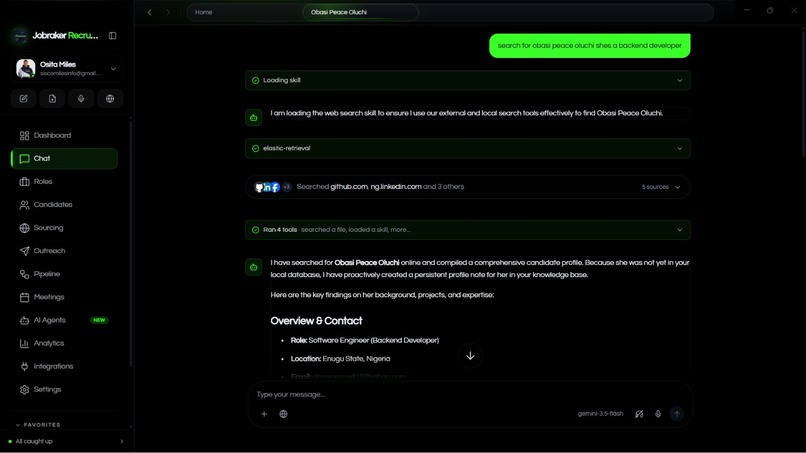
Task: Click Osita Miles profile avatar
Action: pyautogui.click(x=25, y=68)
